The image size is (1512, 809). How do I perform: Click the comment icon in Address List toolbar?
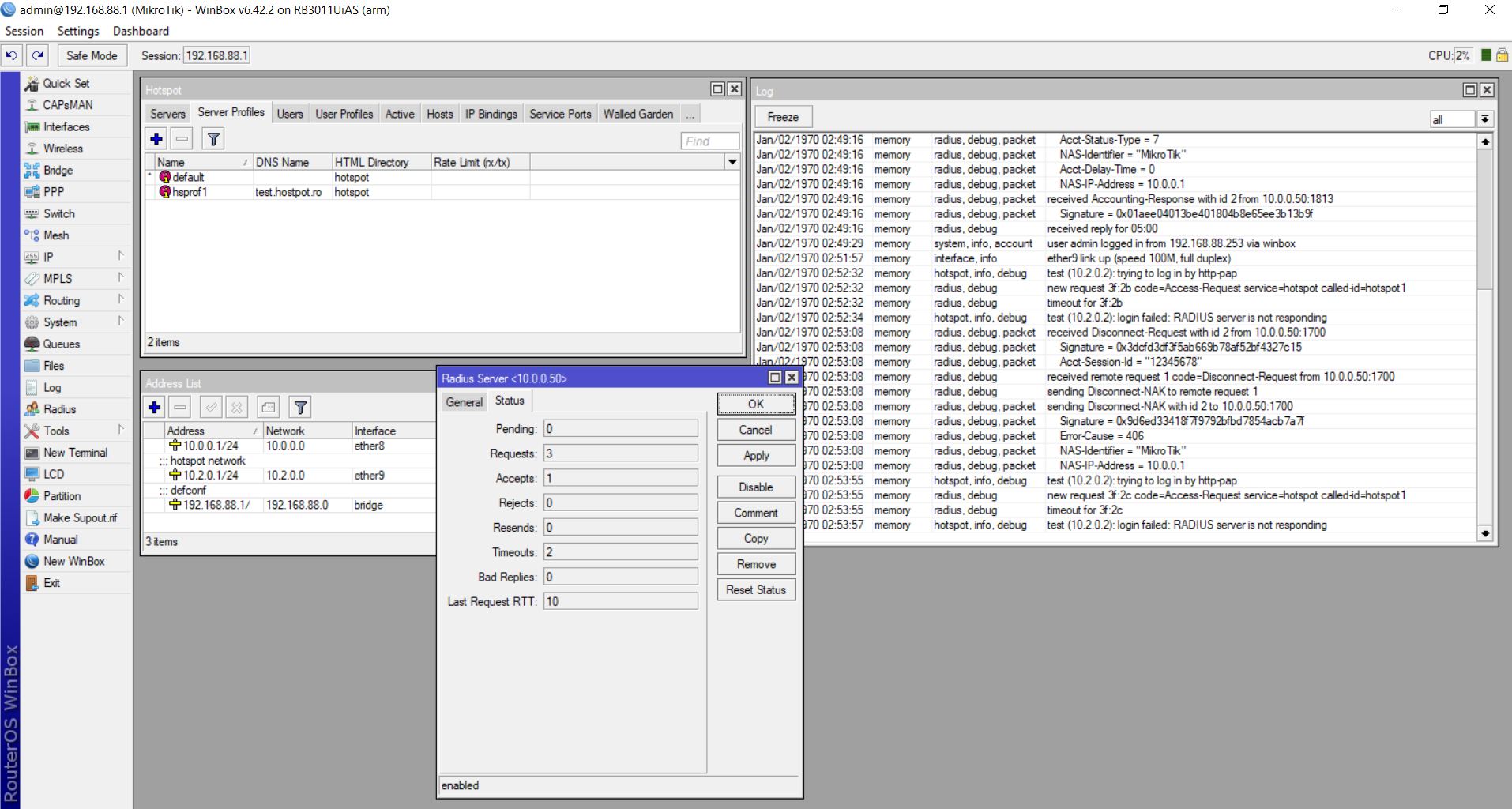coord(269,408)
